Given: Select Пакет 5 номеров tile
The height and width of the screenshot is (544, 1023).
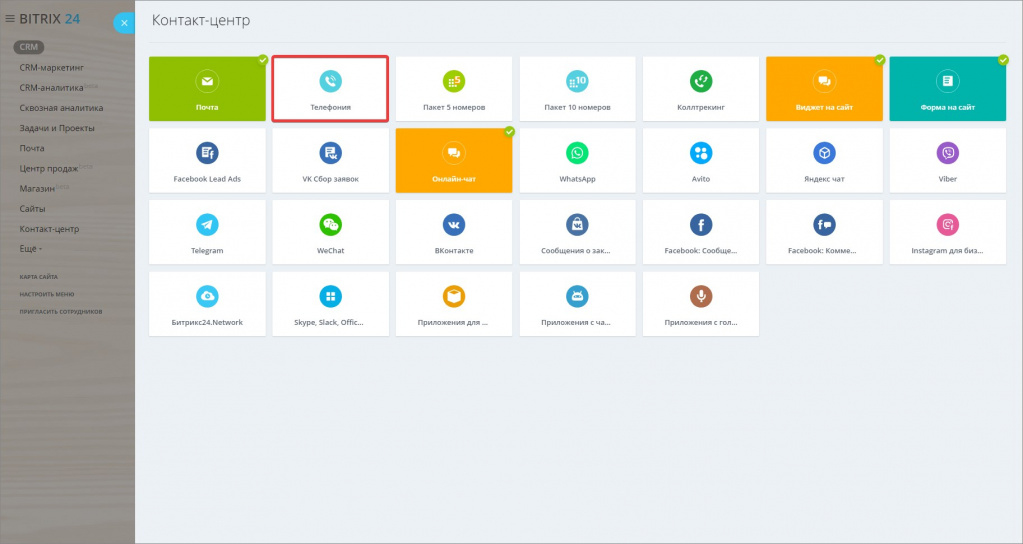Looking at the screenshot, I should (x=453, y=89).
